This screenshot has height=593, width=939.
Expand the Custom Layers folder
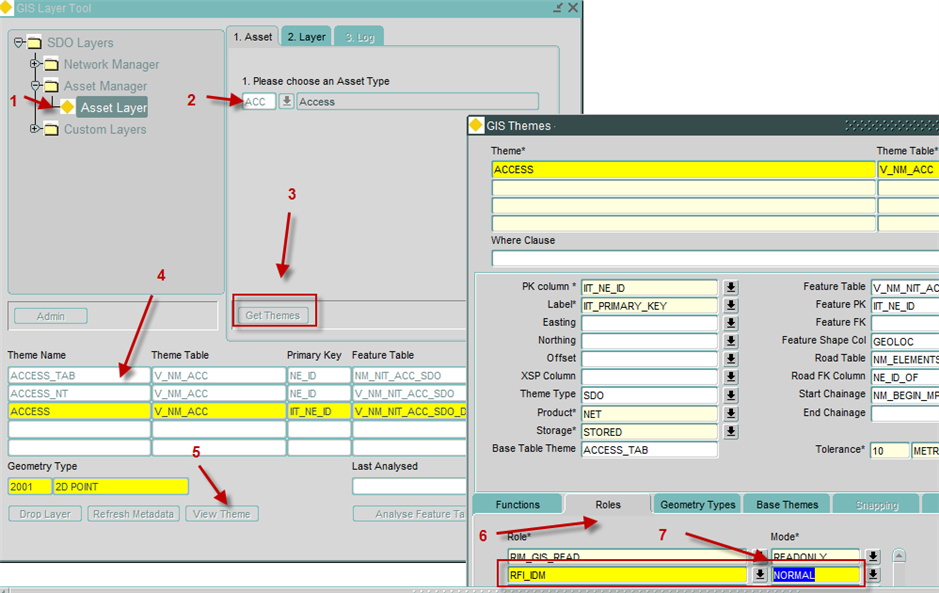pos(35,129)
